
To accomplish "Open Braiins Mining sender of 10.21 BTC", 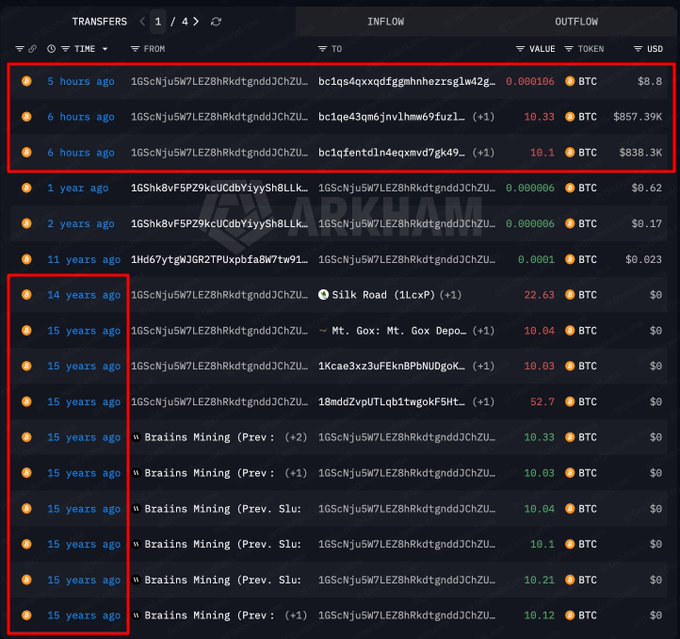I will pyautogui.click(x=222, y=580).
